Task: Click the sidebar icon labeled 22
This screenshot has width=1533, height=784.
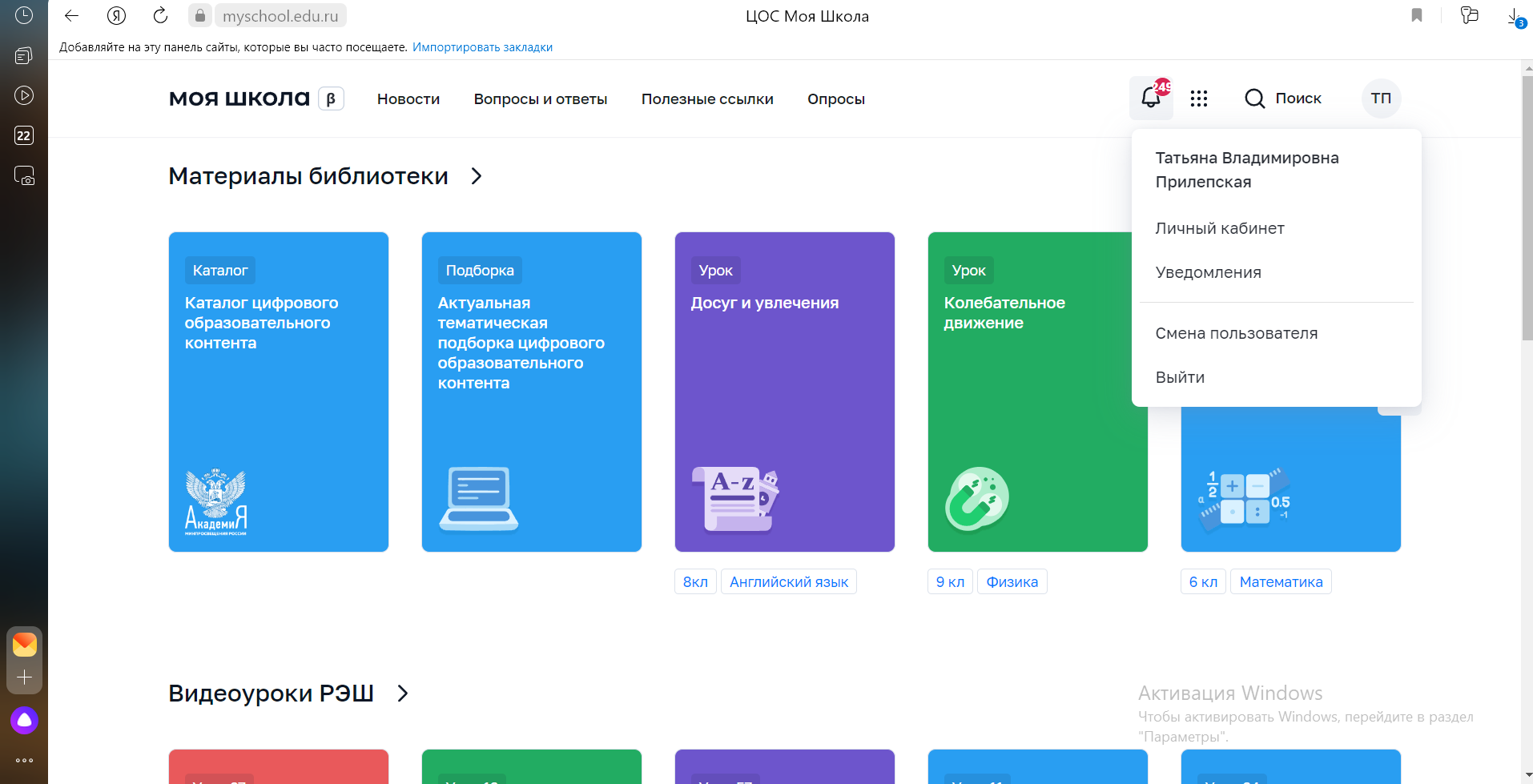Action: pyautogui.click(x=24, y=135)
